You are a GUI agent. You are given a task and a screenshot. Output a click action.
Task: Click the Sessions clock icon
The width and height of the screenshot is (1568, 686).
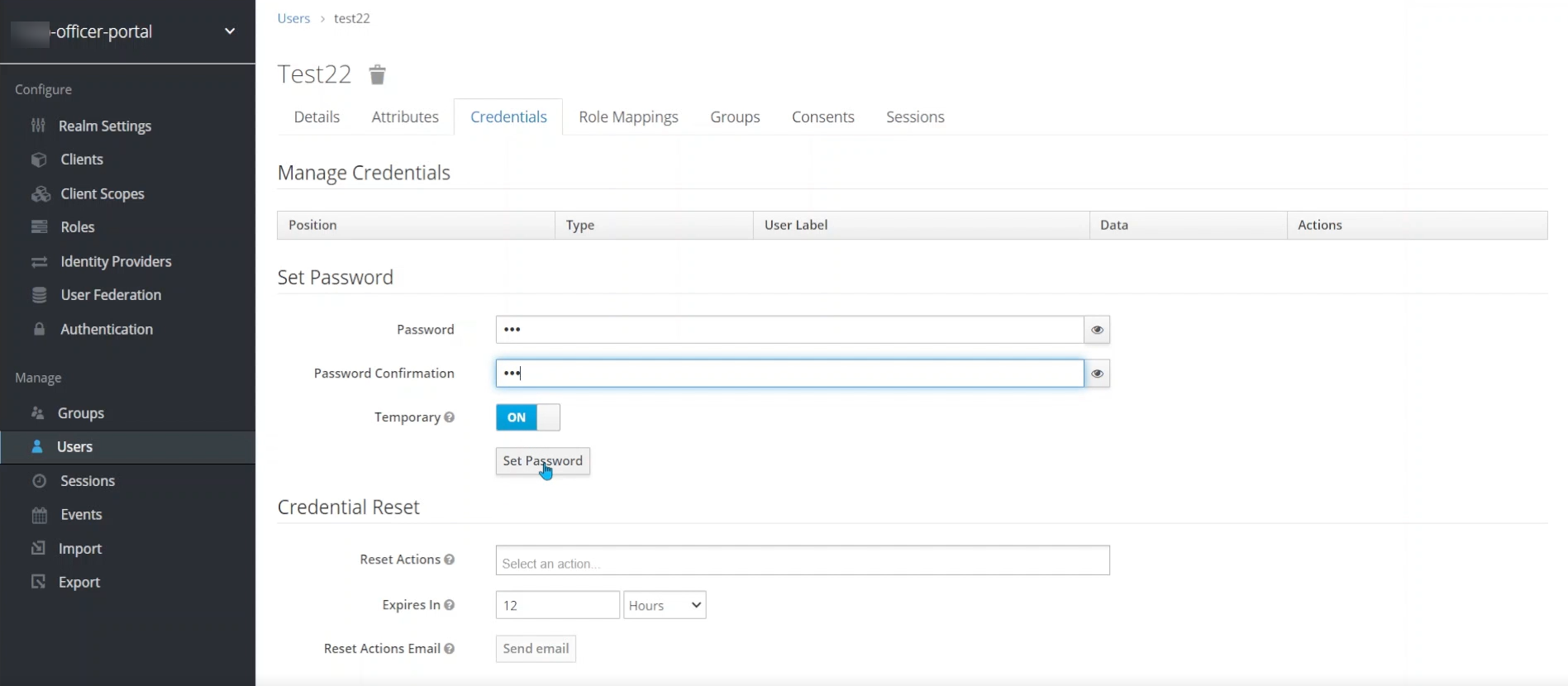pos(39,480)
